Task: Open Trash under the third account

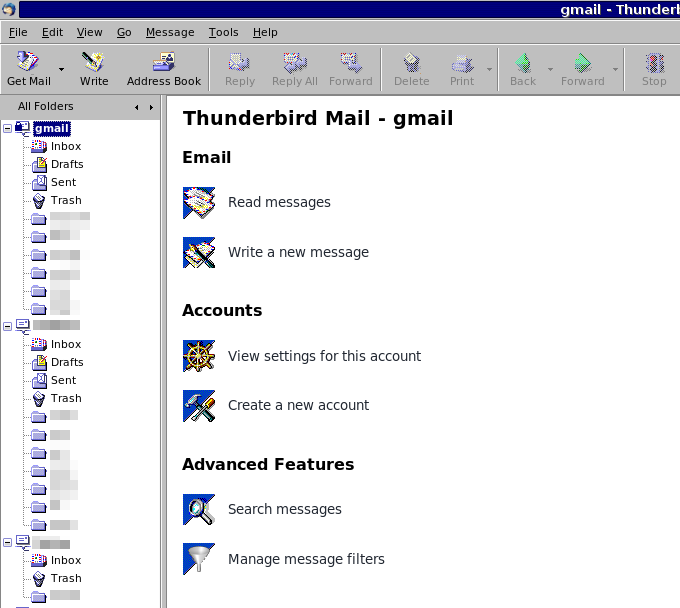Action: (x=66, y=578)
